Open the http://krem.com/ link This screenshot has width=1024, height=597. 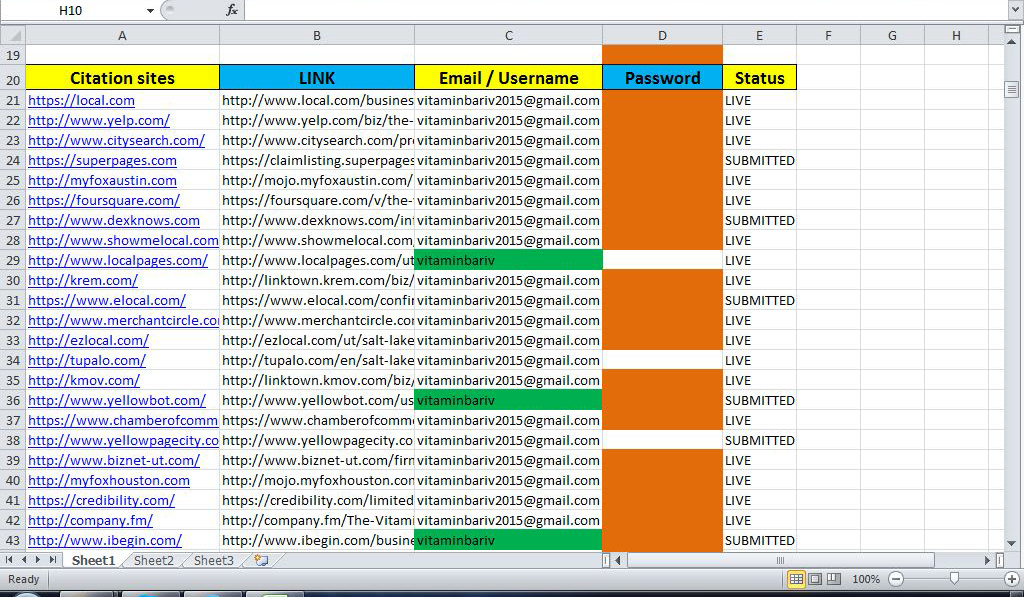tap(83, 280)
